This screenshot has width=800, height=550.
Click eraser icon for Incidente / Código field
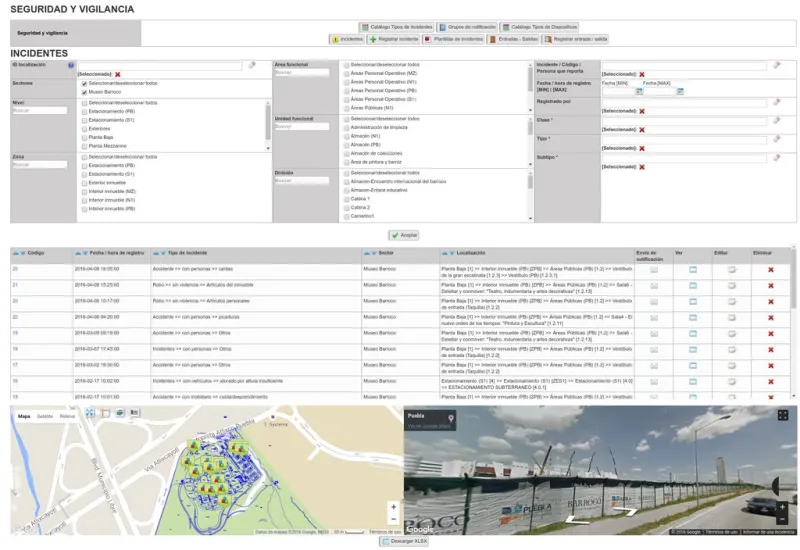click(x=777, y=65)
